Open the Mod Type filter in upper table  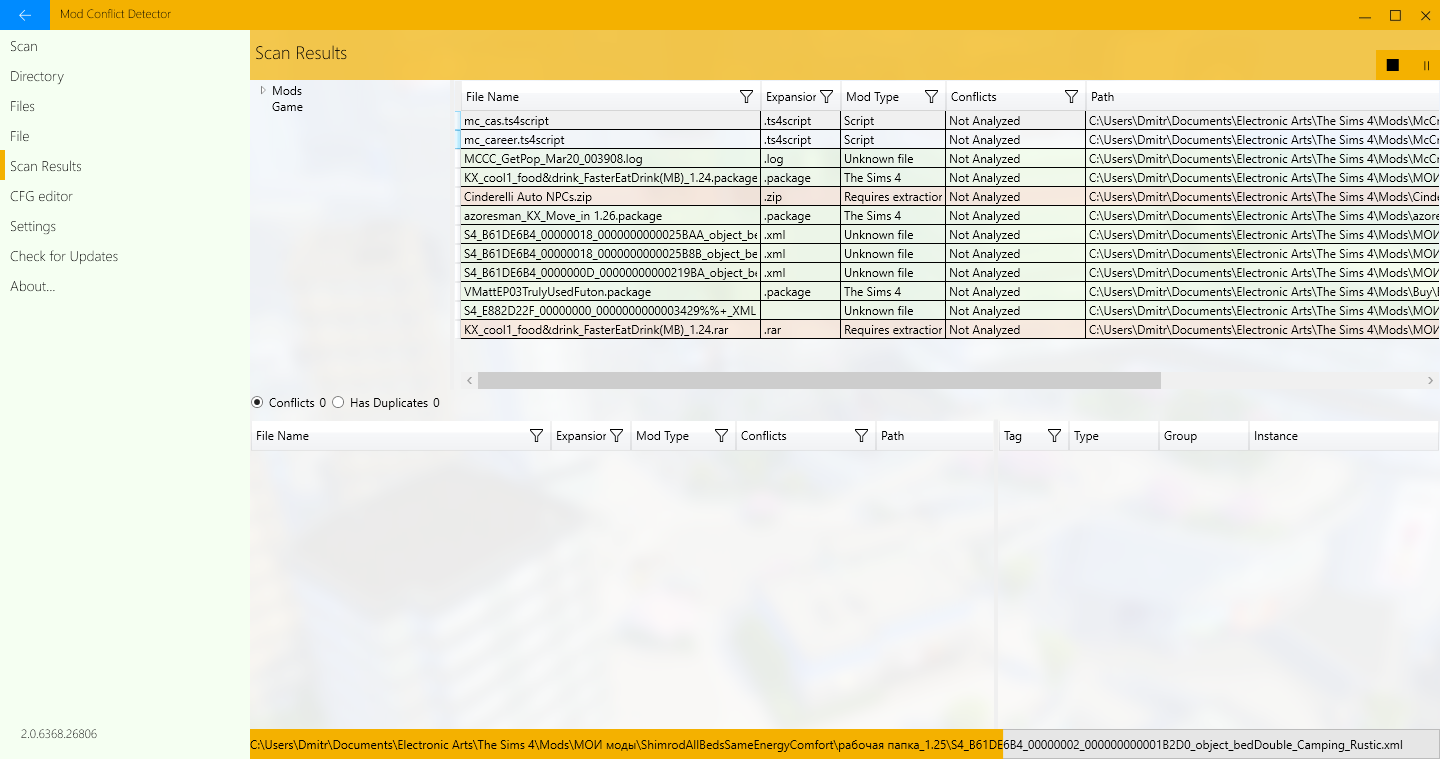click(x=931, y=97)
